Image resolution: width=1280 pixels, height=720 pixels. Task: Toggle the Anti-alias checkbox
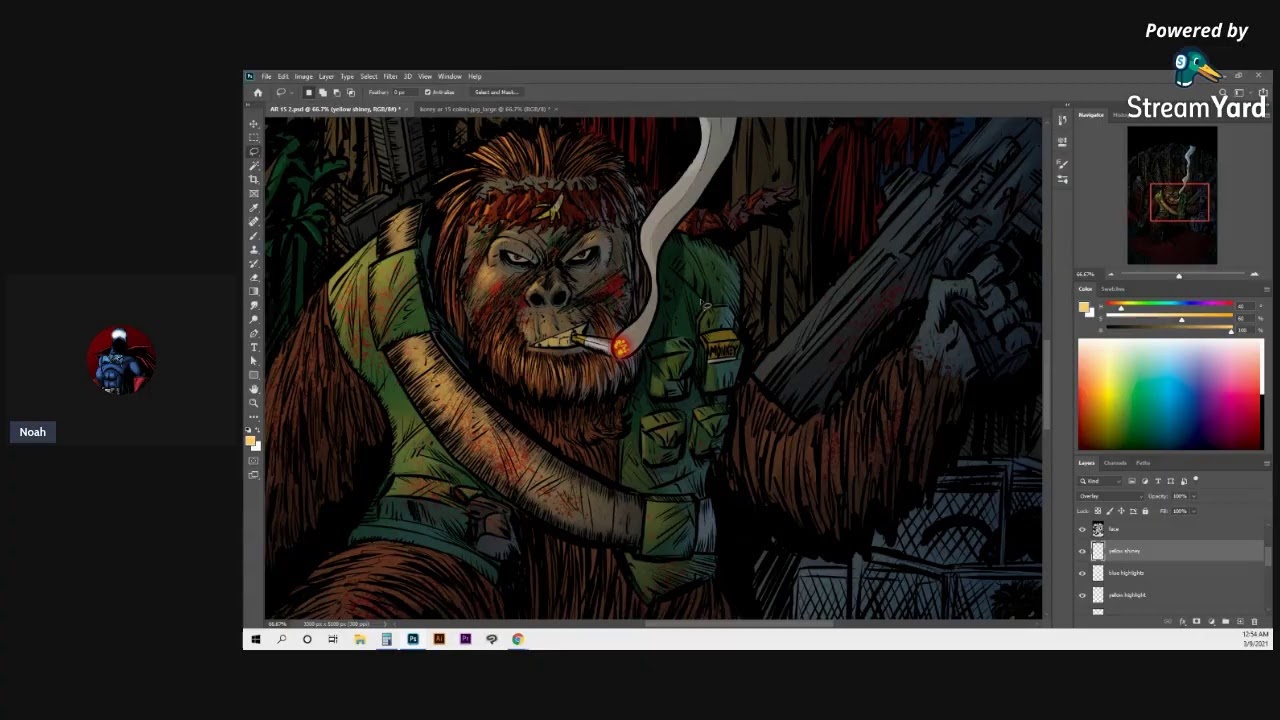pos(428,92)
